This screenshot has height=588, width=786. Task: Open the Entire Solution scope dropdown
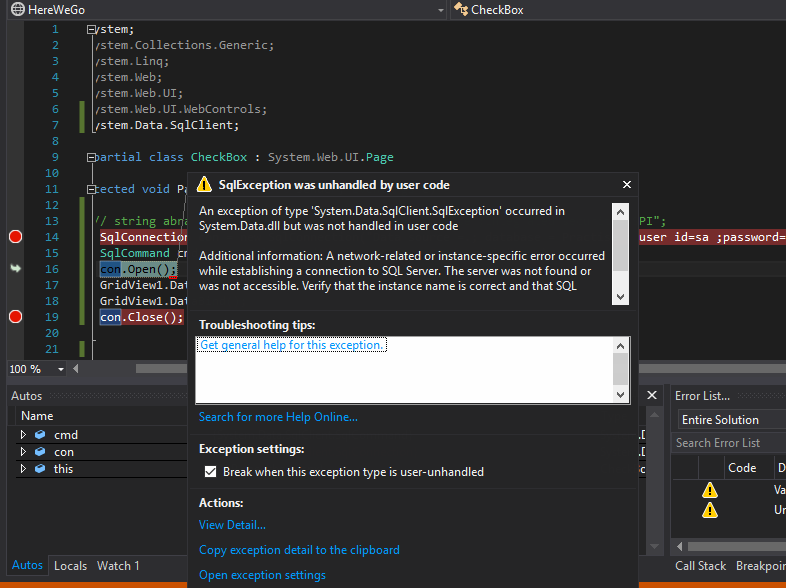coord(730,420)
